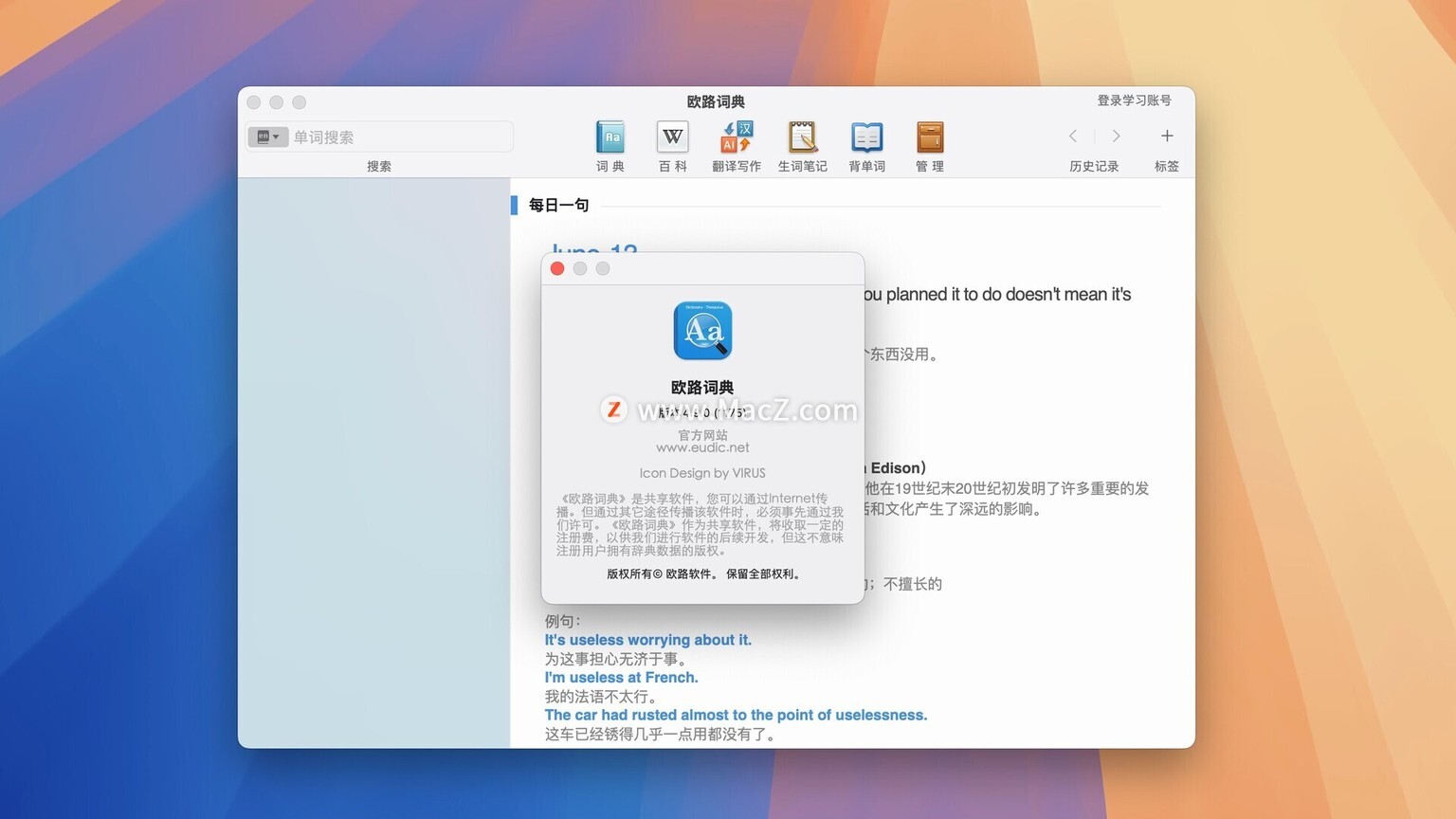Click the 官方网站 label in About dialog
This screenshot has height=819, width=1456.
pos(702,435)
